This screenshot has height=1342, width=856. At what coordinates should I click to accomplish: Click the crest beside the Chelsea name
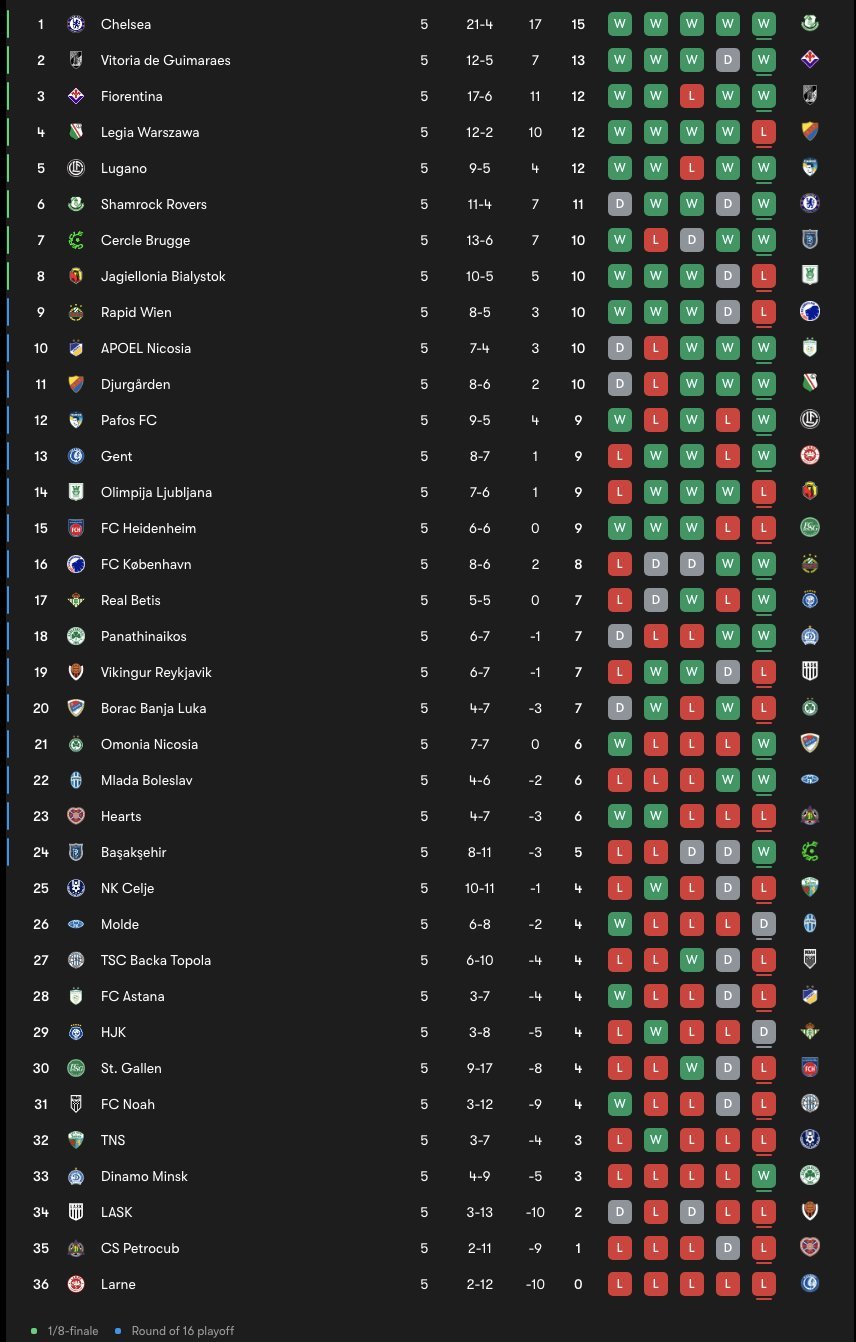pyautogui.click(x=75, y=24)
